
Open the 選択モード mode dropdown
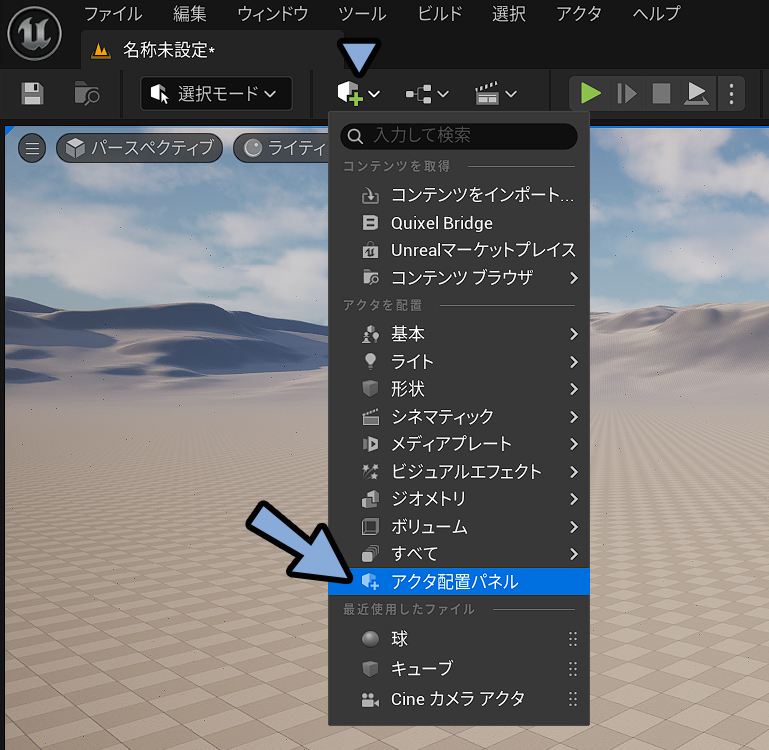216,93
